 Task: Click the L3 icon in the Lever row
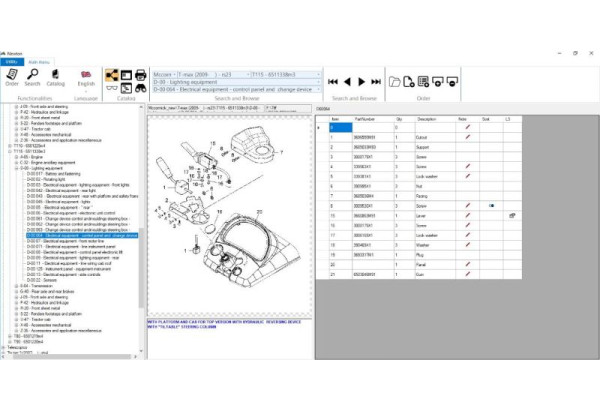tap(511, 215)
